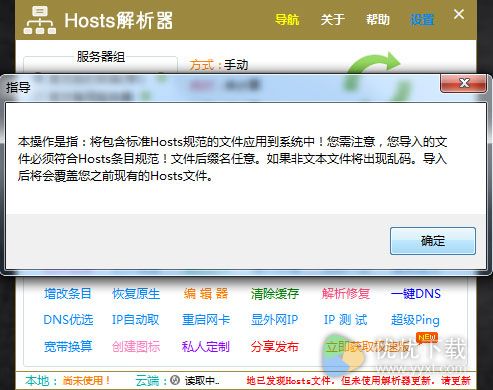
Task: Click the 一键DNS link
Action: point(416,294)
